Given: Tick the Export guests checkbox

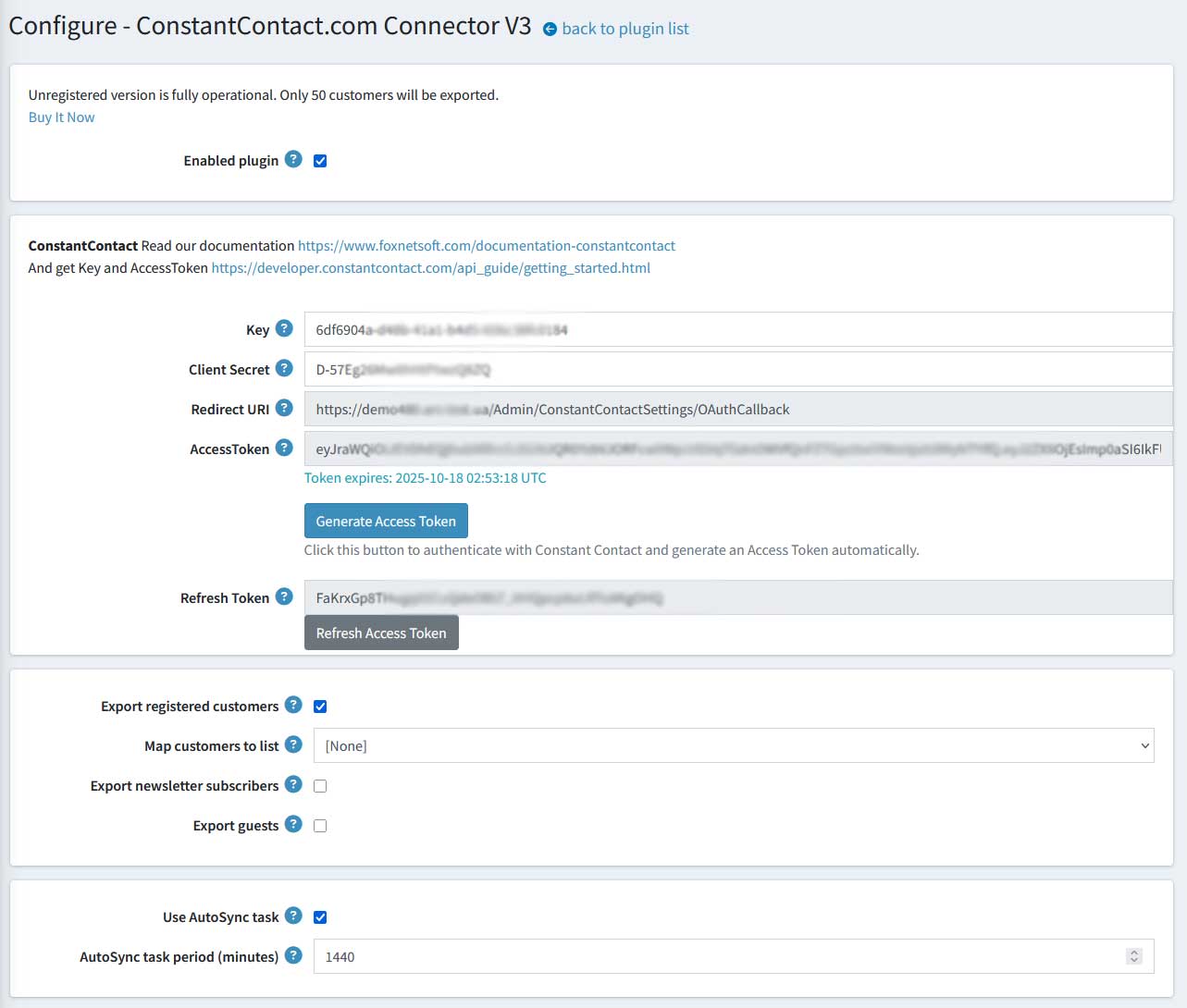Looking at the screenshot, I should (x=320, y=826).
